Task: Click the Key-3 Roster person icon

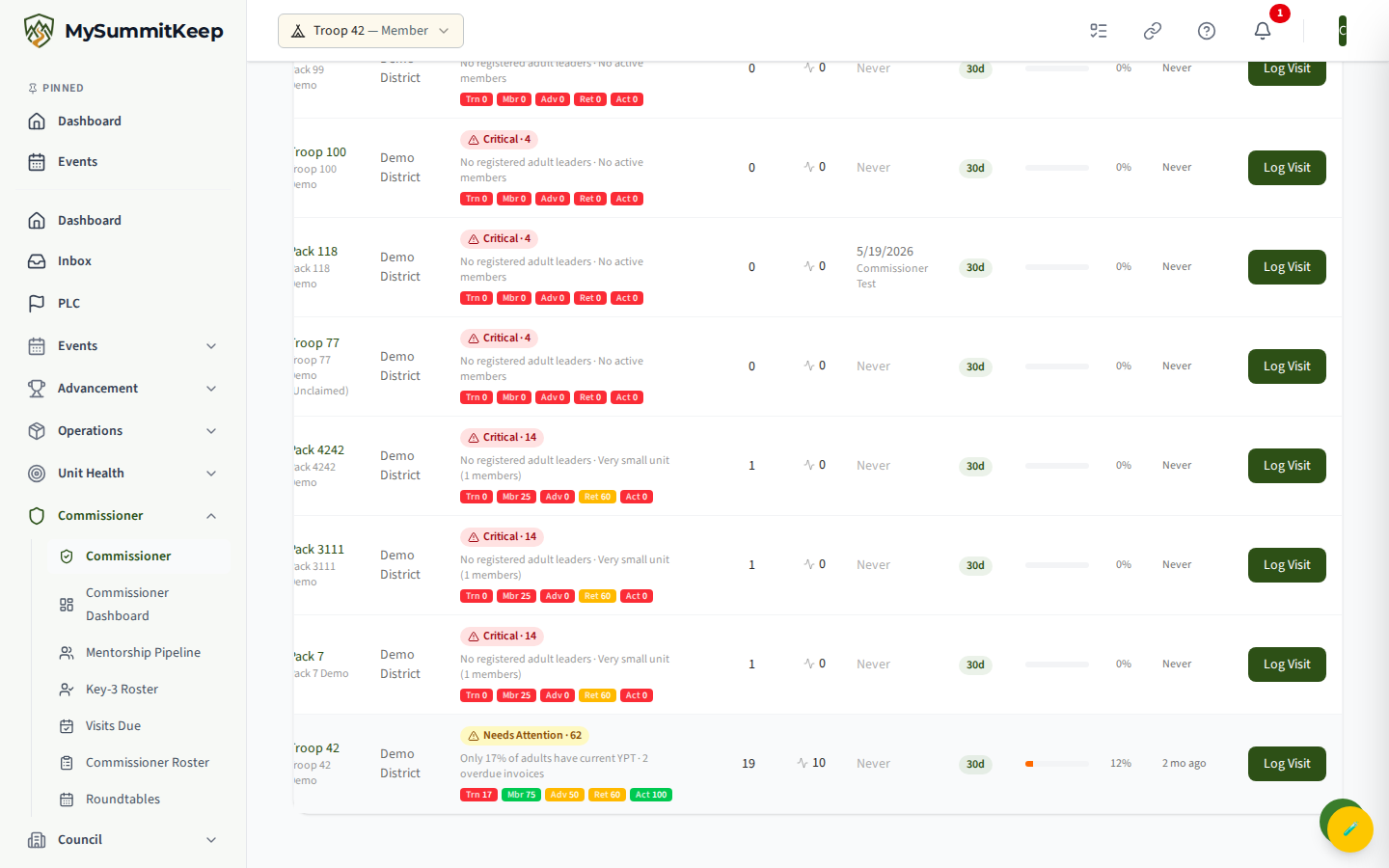Action: point(67,690)
